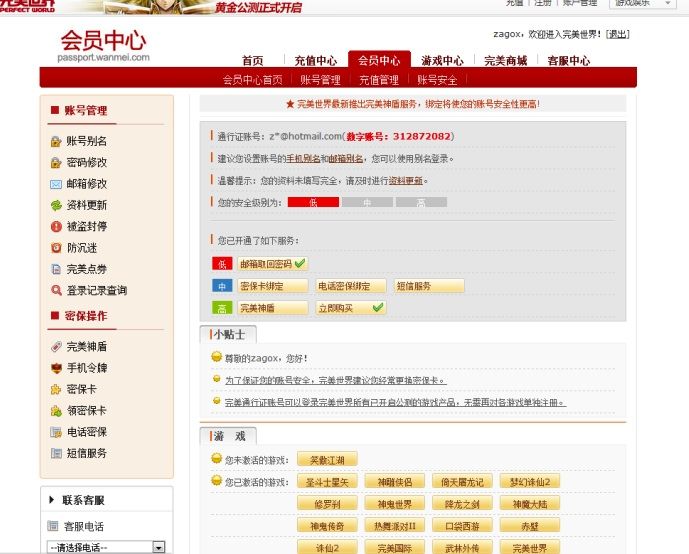Open 充值管理 in red submenu
689x554 pixels.
(379, 80)
